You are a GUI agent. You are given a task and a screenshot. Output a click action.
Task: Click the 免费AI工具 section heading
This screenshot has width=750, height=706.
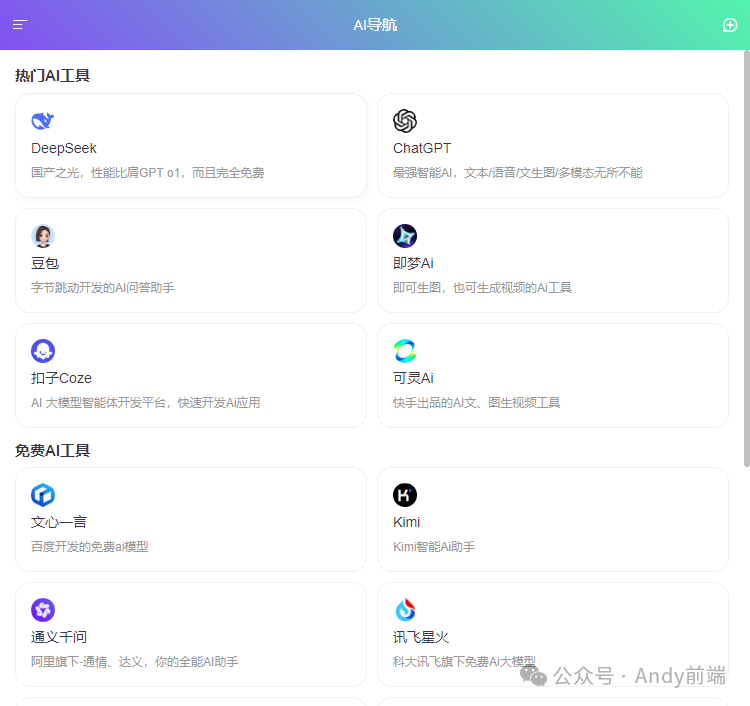point(53,451)
